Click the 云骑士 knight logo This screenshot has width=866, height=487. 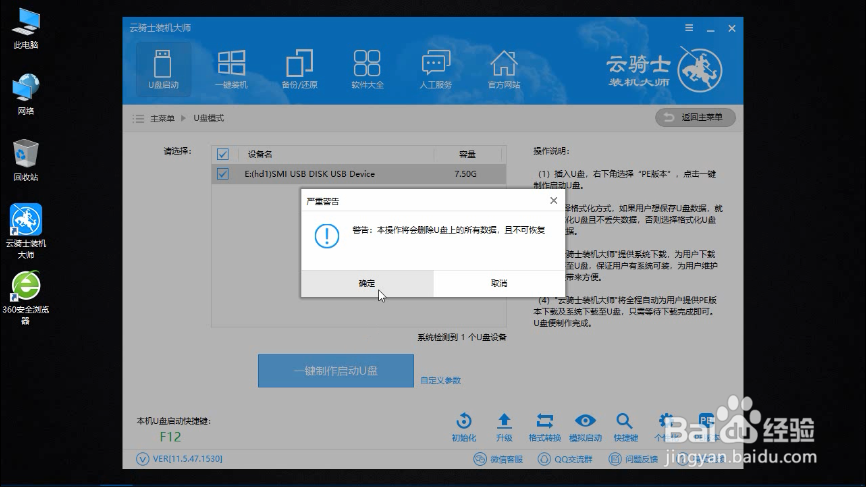pyautogui.click(x=700, y=70)
